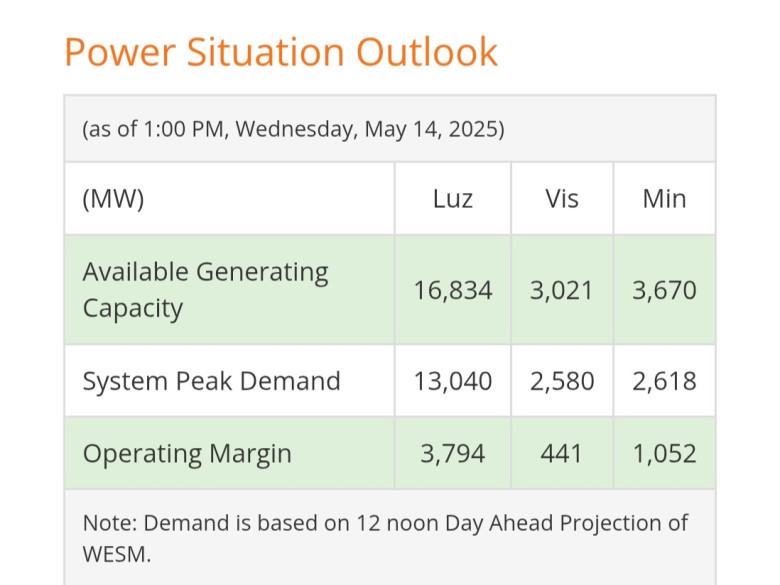Select the Luz column header
This screenshot has width=780, height=585.
453,198
